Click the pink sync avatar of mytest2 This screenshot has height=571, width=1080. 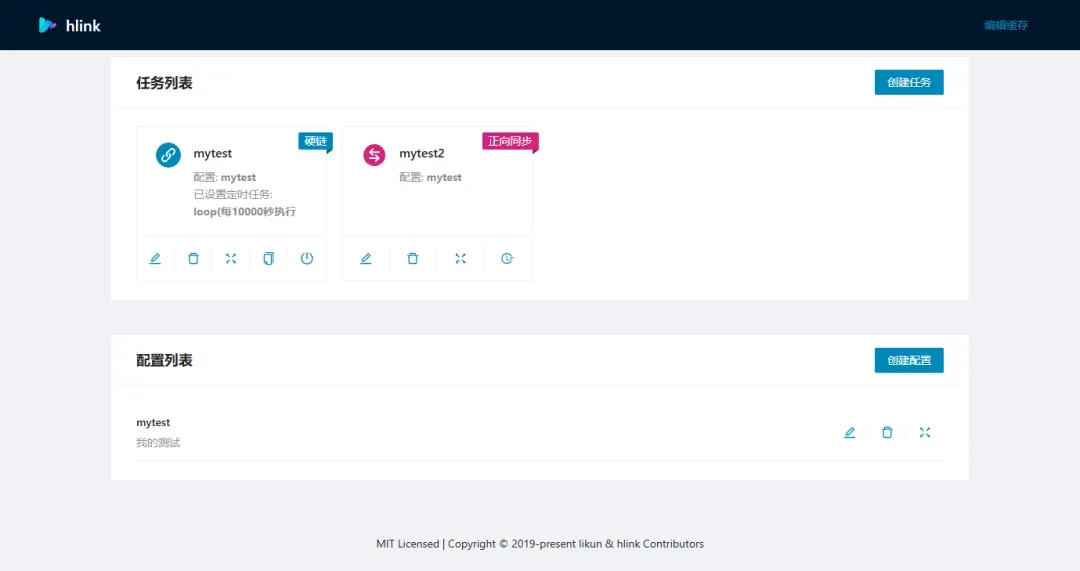[x=374, y=154]
